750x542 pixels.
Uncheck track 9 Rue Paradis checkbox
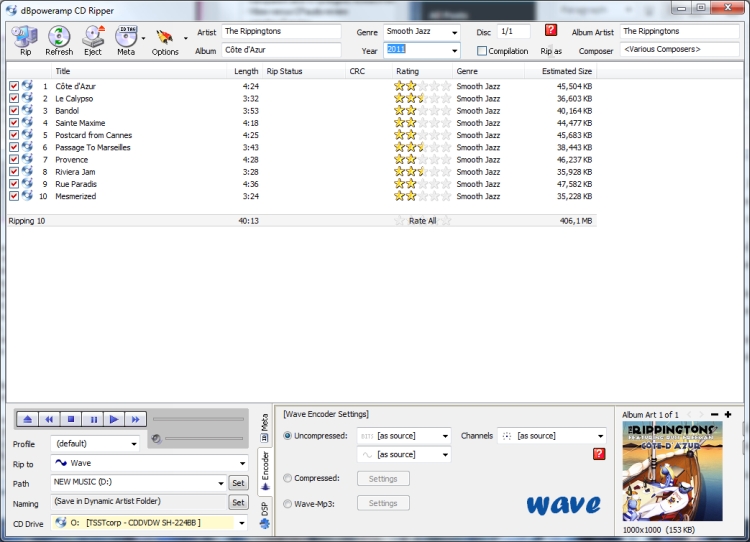point(14,184)
